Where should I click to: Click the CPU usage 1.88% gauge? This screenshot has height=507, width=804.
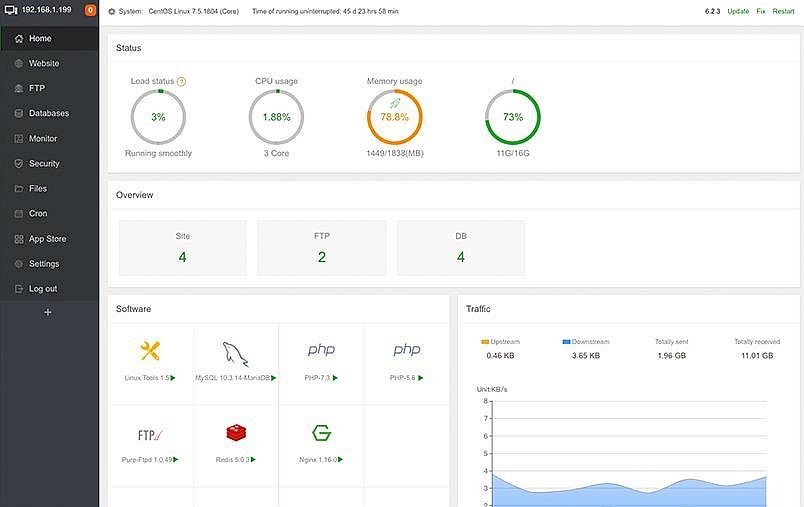[x=276, y=117]
